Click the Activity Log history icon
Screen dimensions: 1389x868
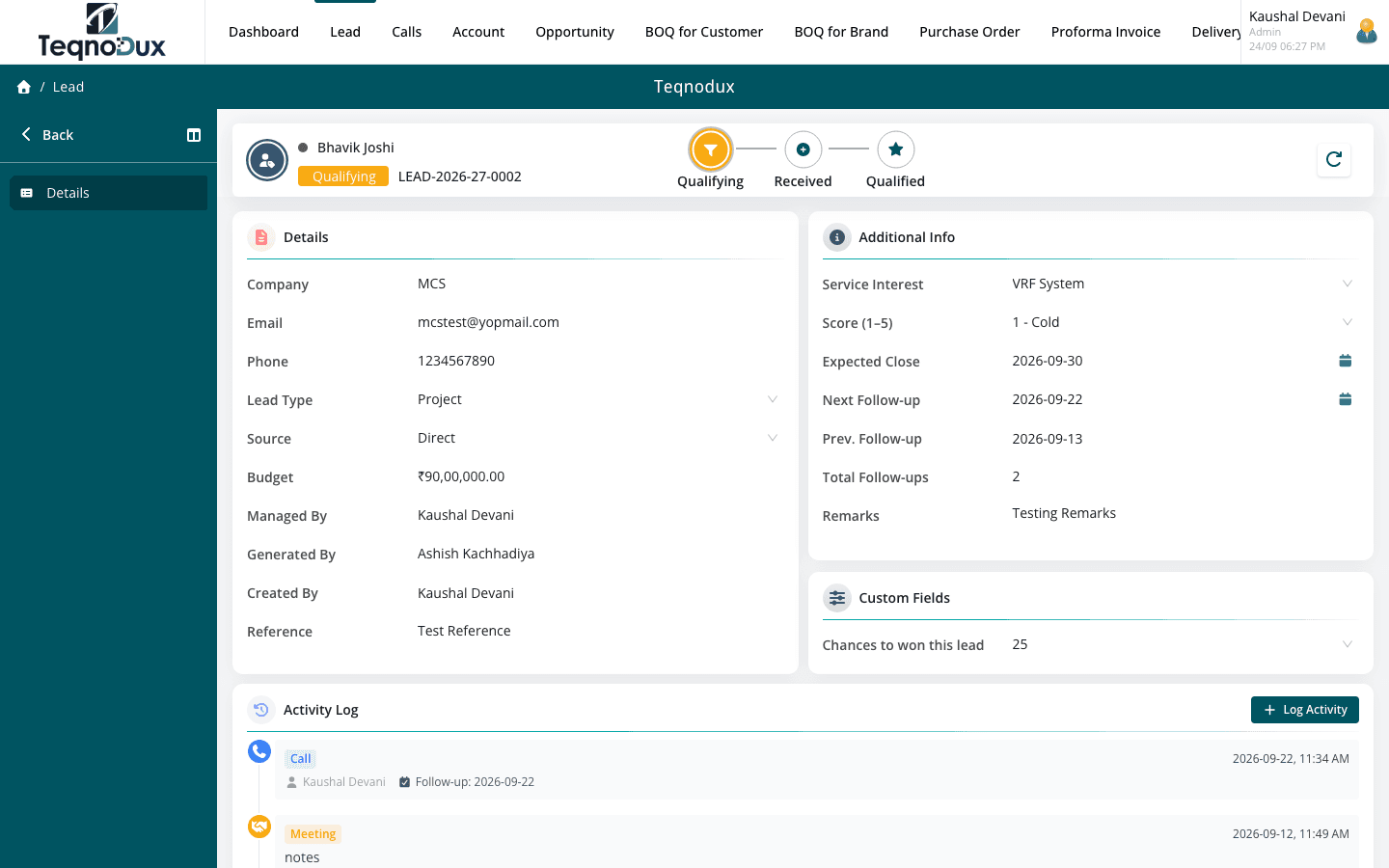(x=261, y=710)
